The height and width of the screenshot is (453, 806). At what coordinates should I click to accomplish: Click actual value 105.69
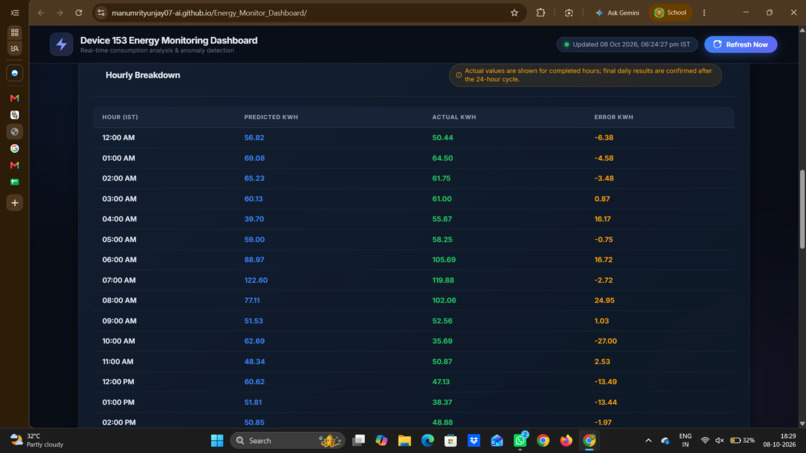click(x=444, y=260)
